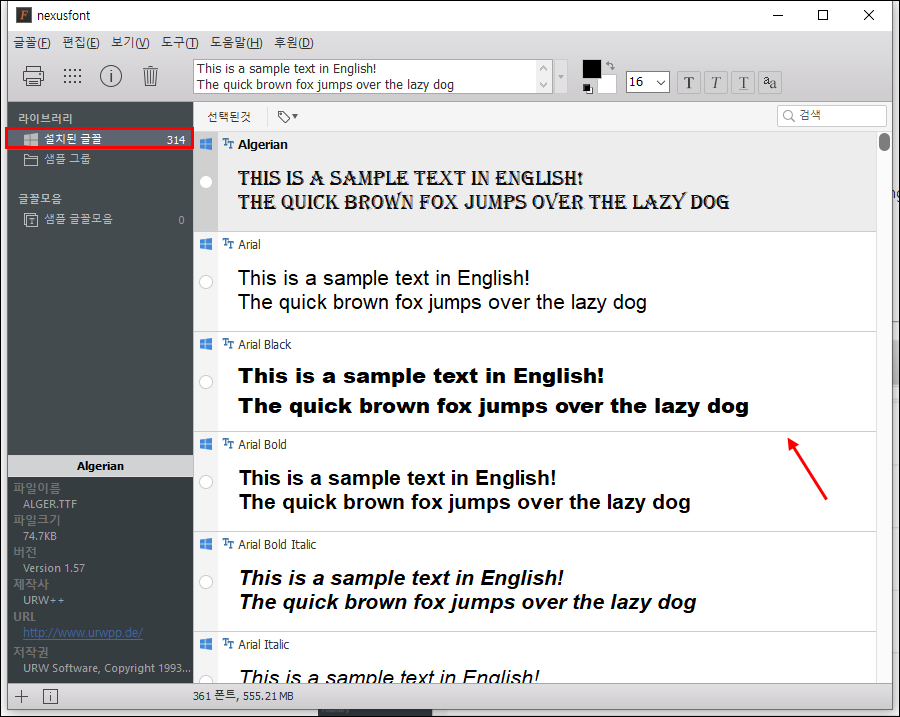This screenshot has width=900, height=717.
Task: Open the 도구(T) menu
Action: tap(180, 43)
